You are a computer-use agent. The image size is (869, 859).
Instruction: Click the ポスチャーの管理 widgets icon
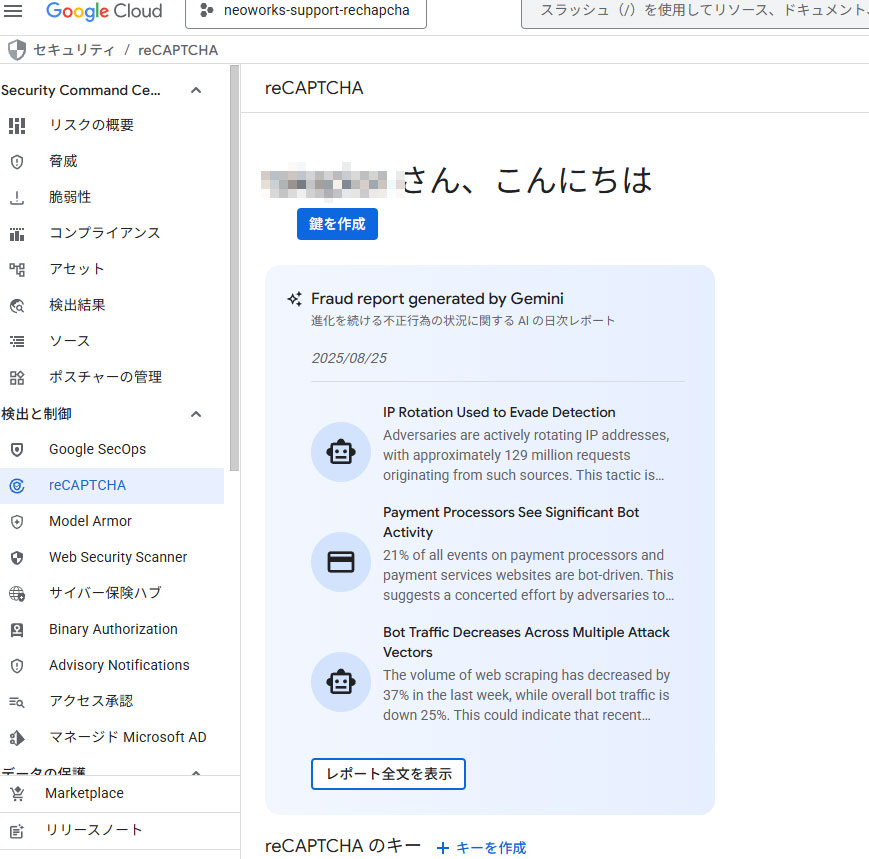tap(17, 378)
